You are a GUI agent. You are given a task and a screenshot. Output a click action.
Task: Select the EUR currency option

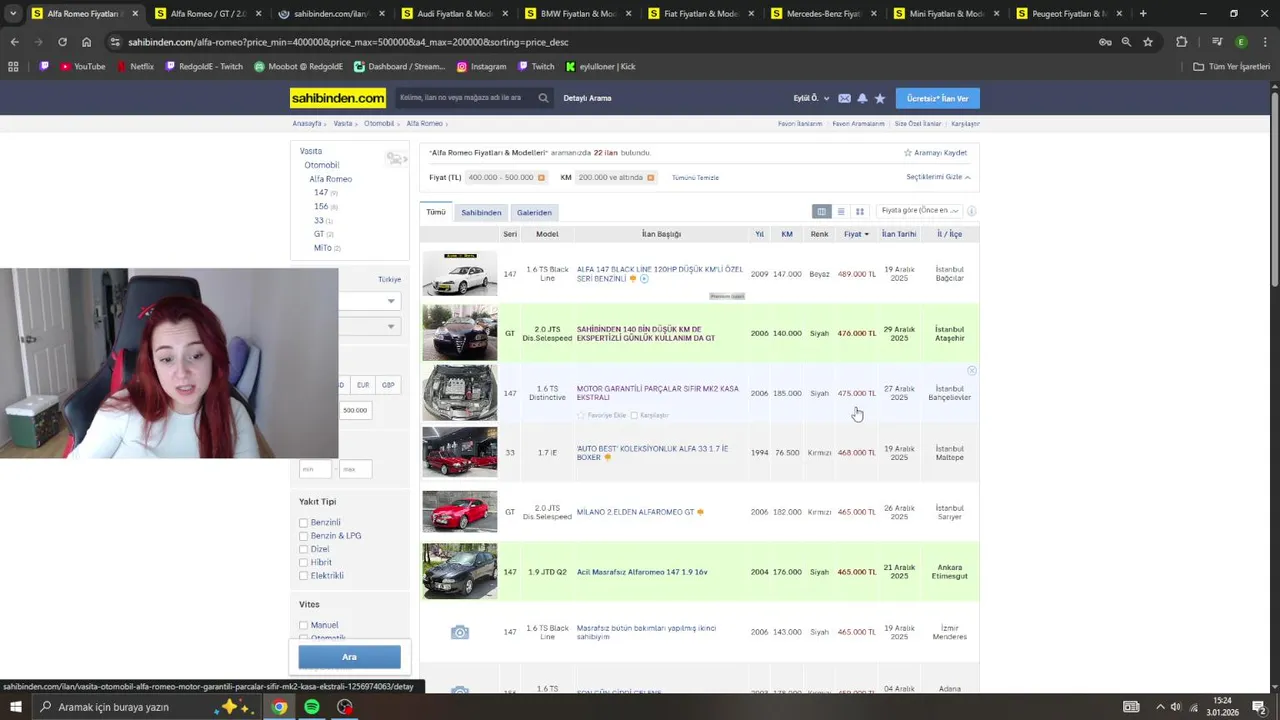(363, 385)
